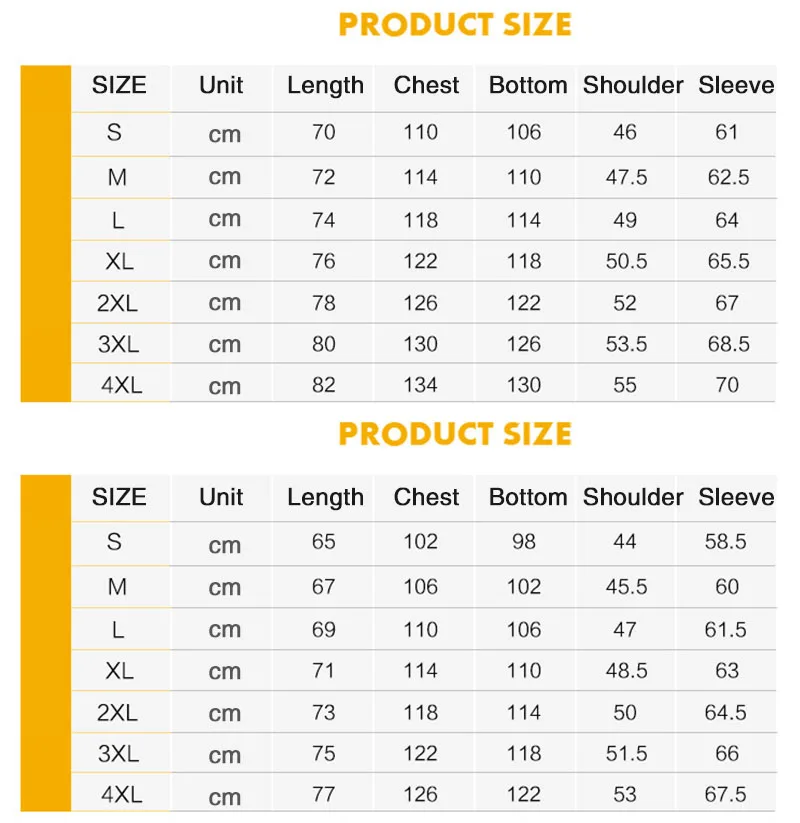Click the Chest header in bottom table
The image size is (800, 823).
pyautogui.click(x=426, y=497)
